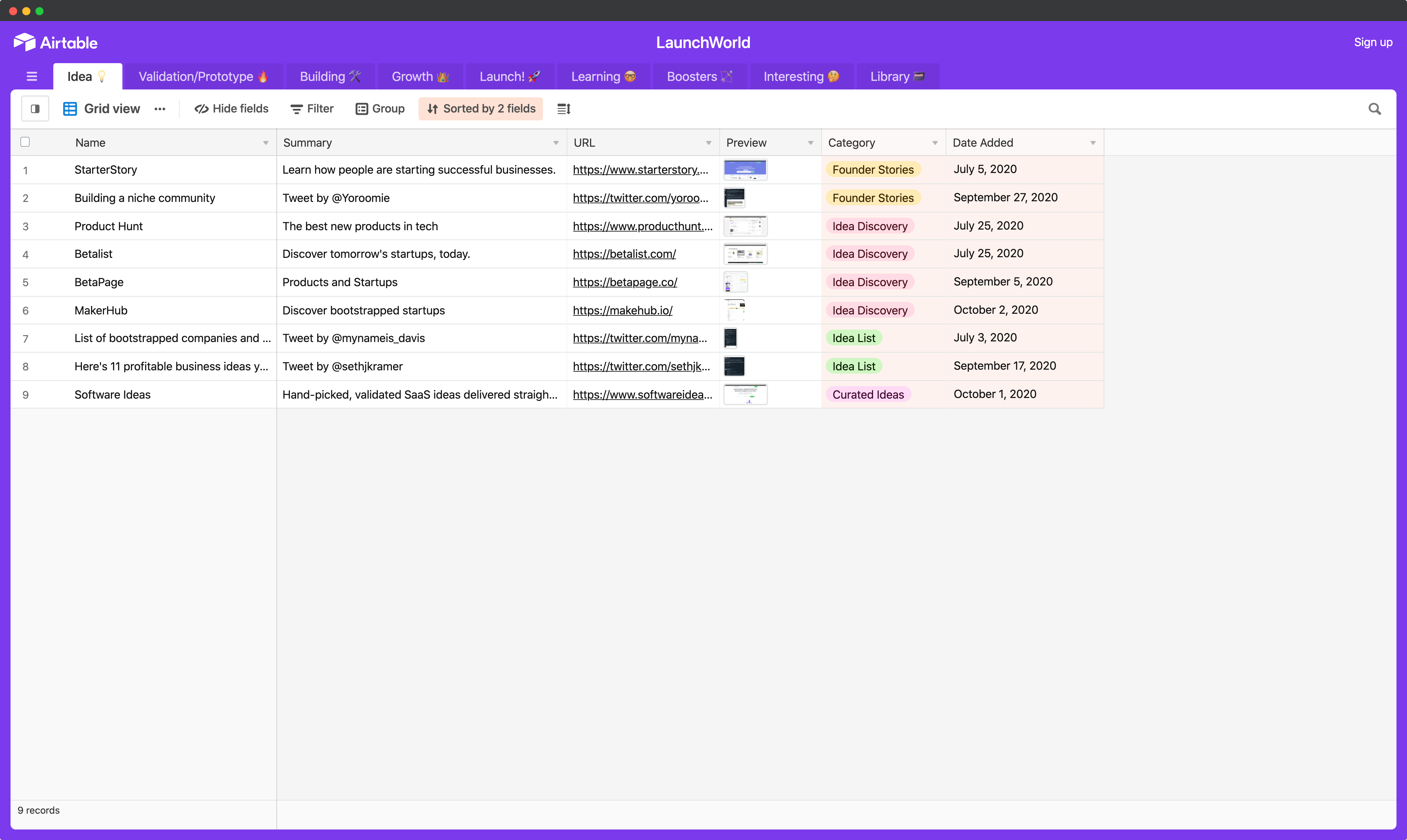Open the Software Ideas preview thumbnail

click(x=746, y=395)
